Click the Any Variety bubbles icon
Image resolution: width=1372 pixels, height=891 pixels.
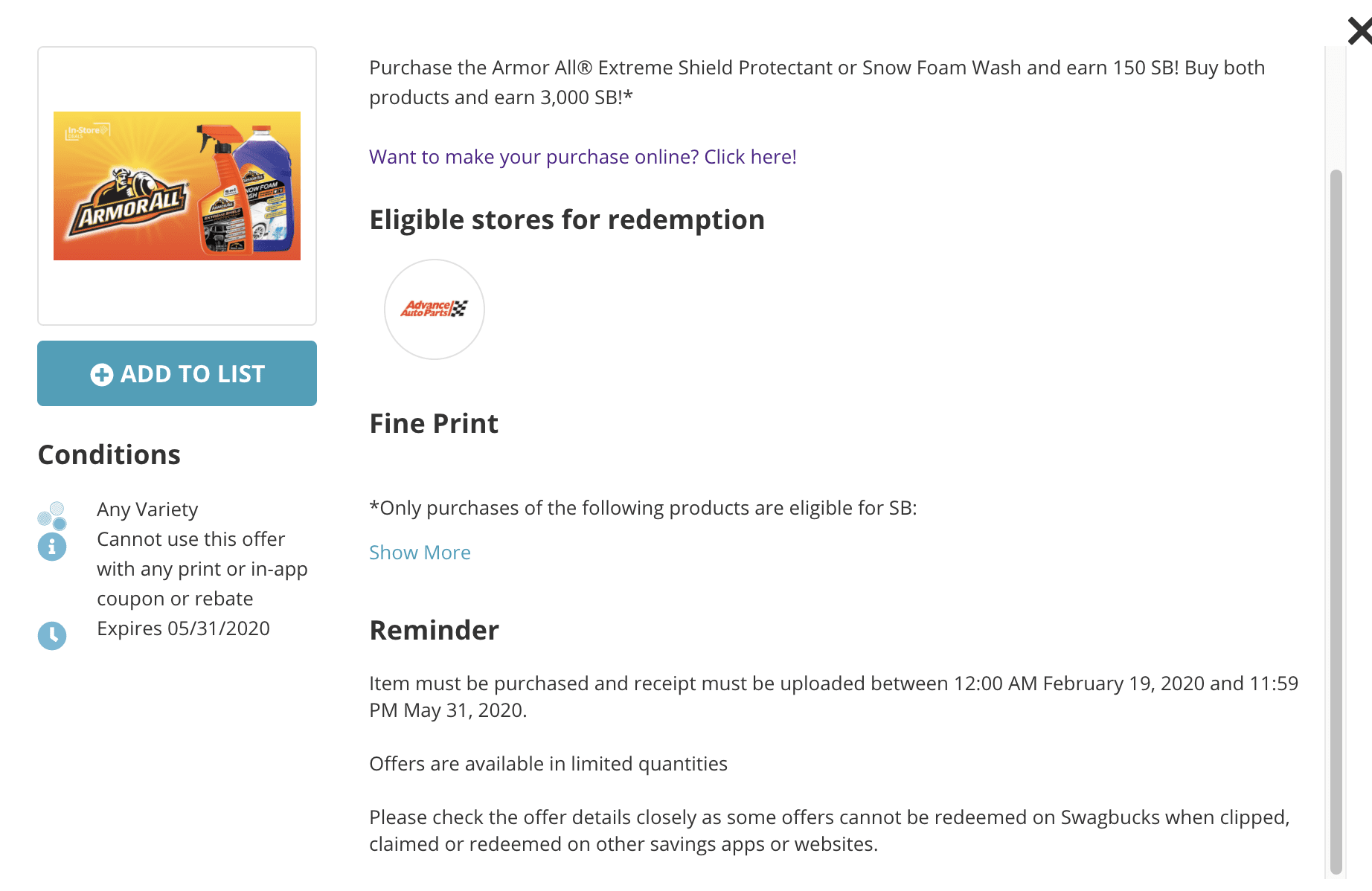tap(52, 515)
